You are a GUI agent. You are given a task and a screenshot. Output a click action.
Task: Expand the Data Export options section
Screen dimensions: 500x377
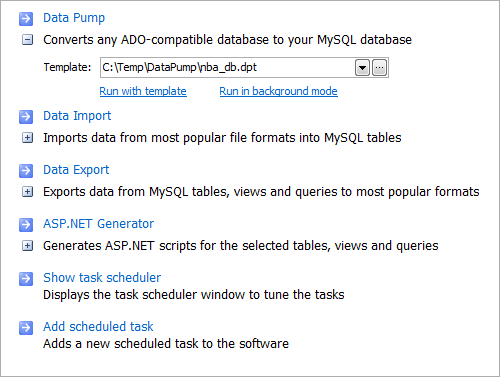(27, 192)
